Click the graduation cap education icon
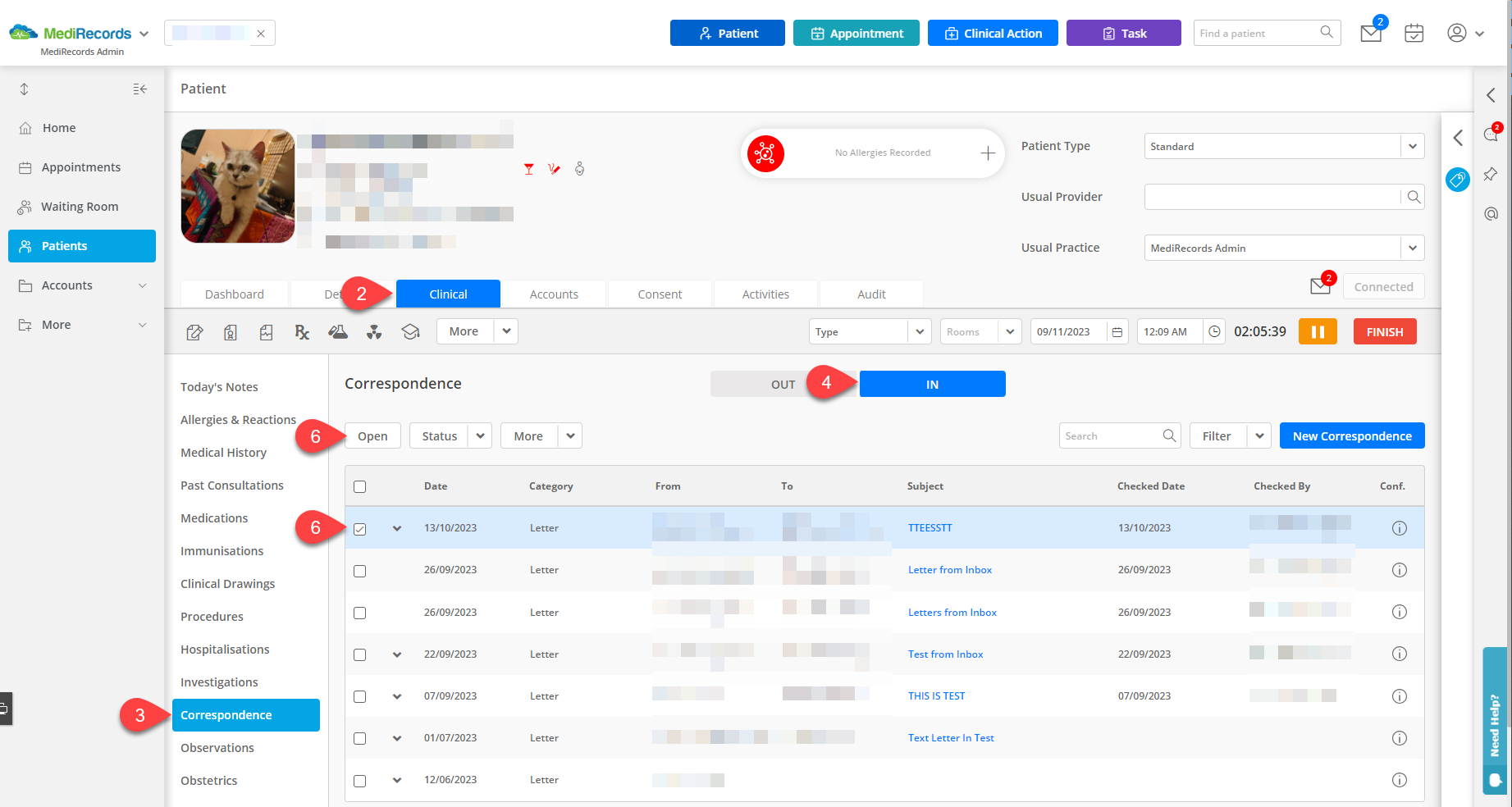The height and width of the screenshot is (807, 1512). pos(410,332)
